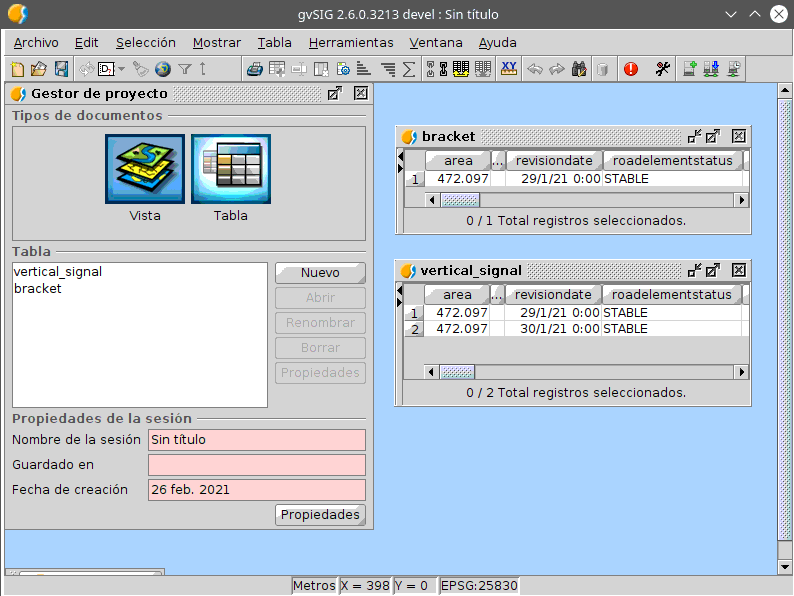Screen dimensions: 794x596
Task: Open the dropdown arrow beside the D? icon
Action: coord(122,69)
